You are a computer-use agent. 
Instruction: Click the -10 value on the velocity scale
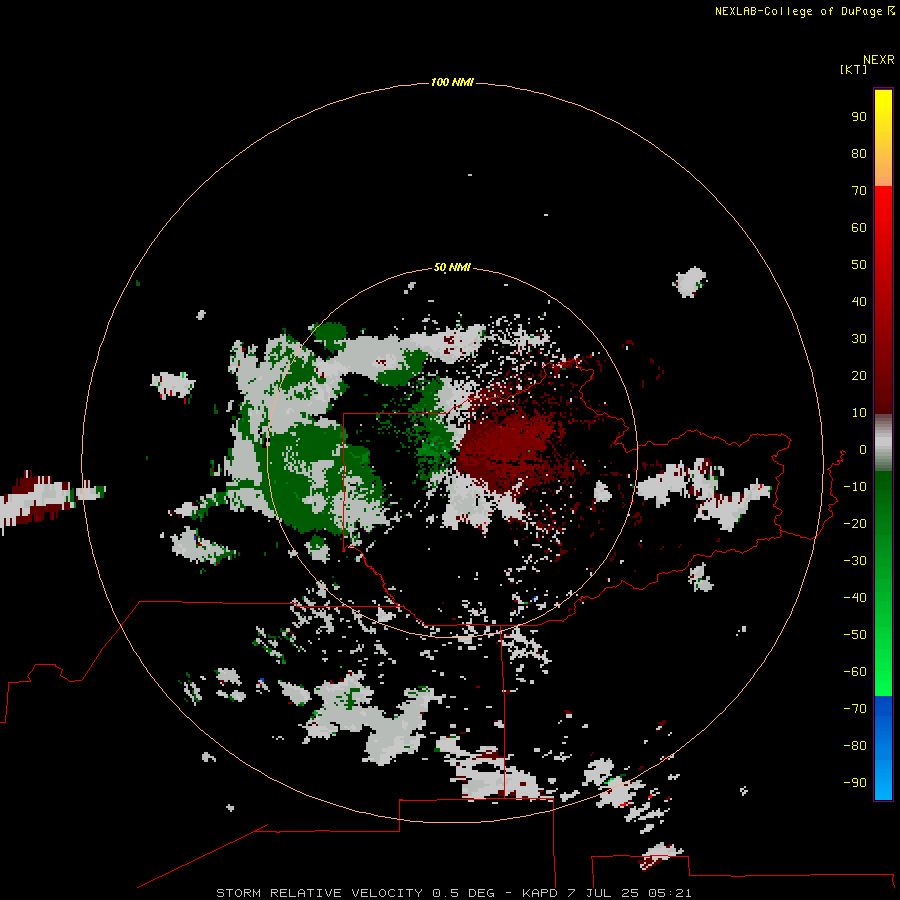855,487
